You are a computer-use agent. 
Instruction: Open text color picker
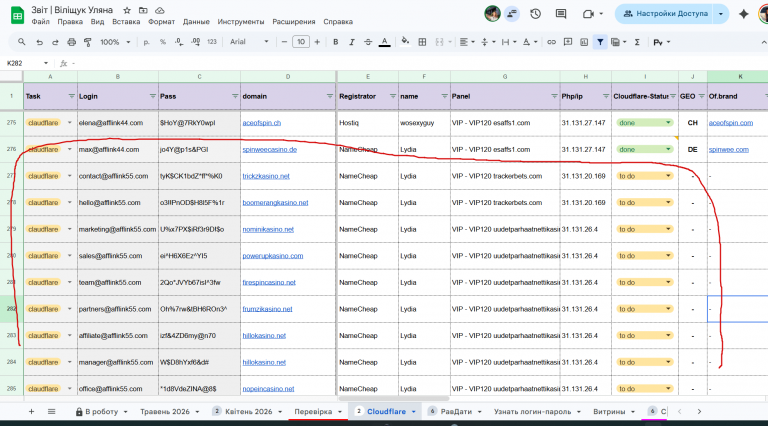pos(384,42)
